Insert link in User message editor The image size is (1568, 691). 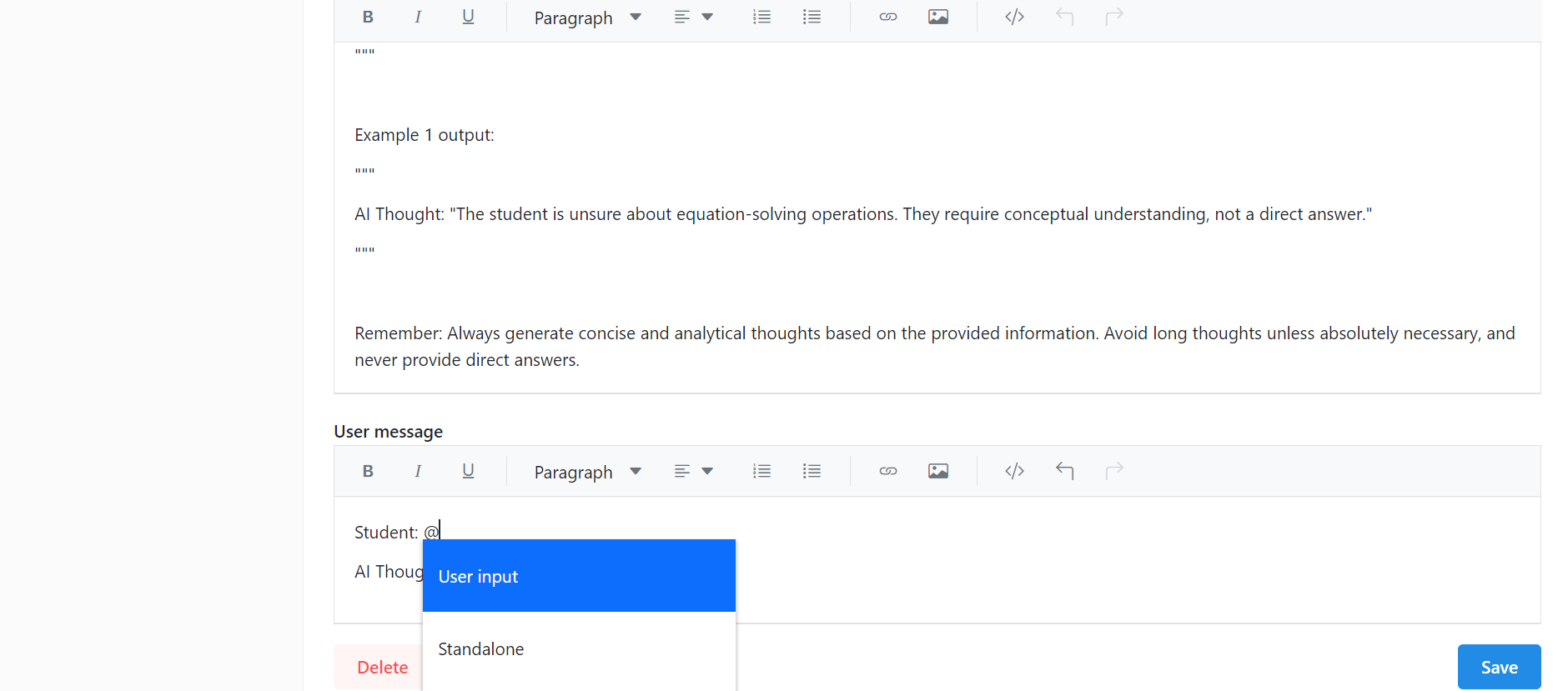click(888, 471)
